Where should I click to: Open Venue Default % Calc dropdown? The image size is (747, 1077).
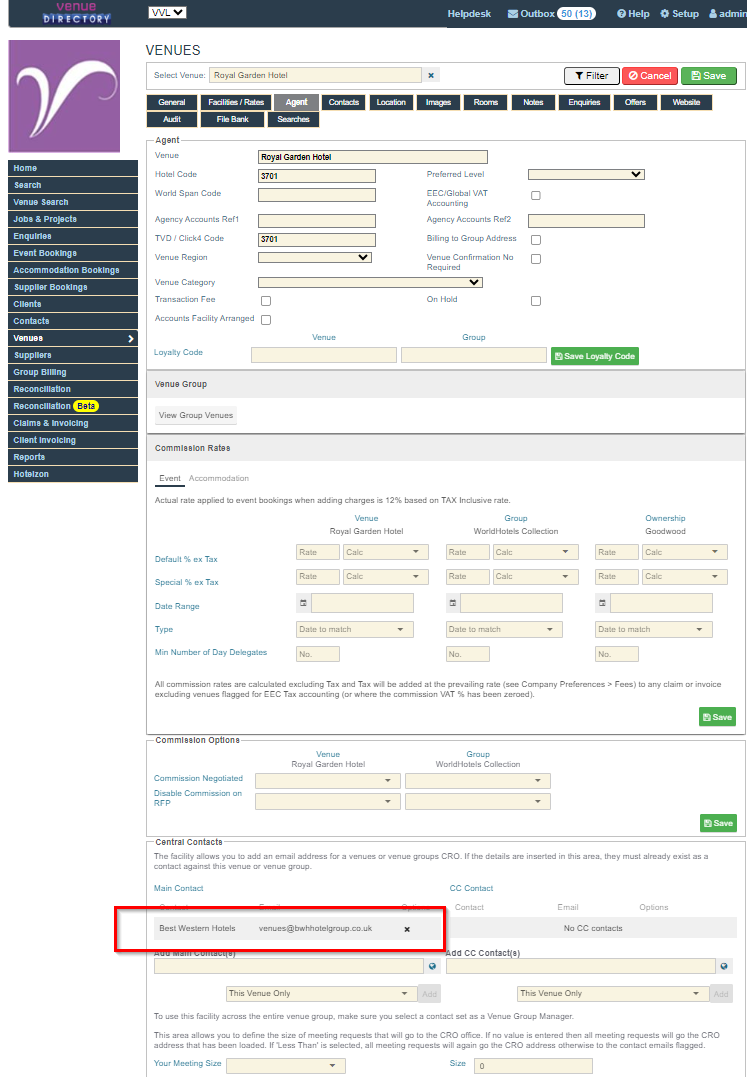click(385, 552)
